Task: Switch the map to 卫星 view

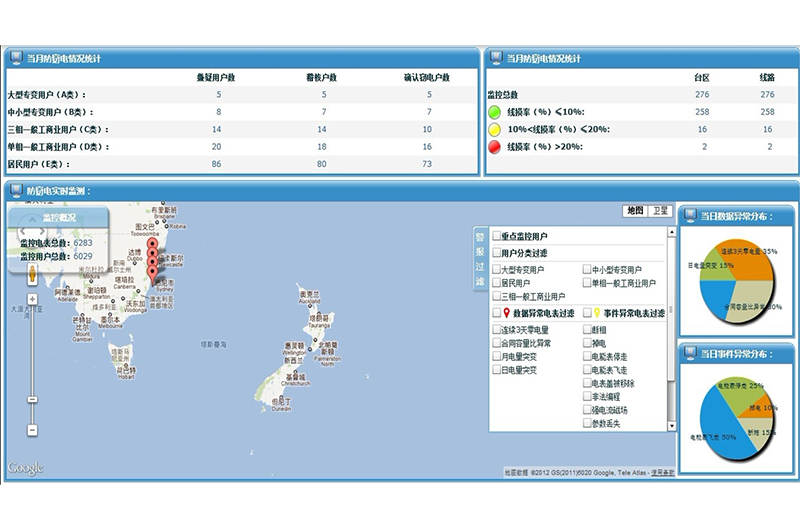Action: (x=661, y=211)
